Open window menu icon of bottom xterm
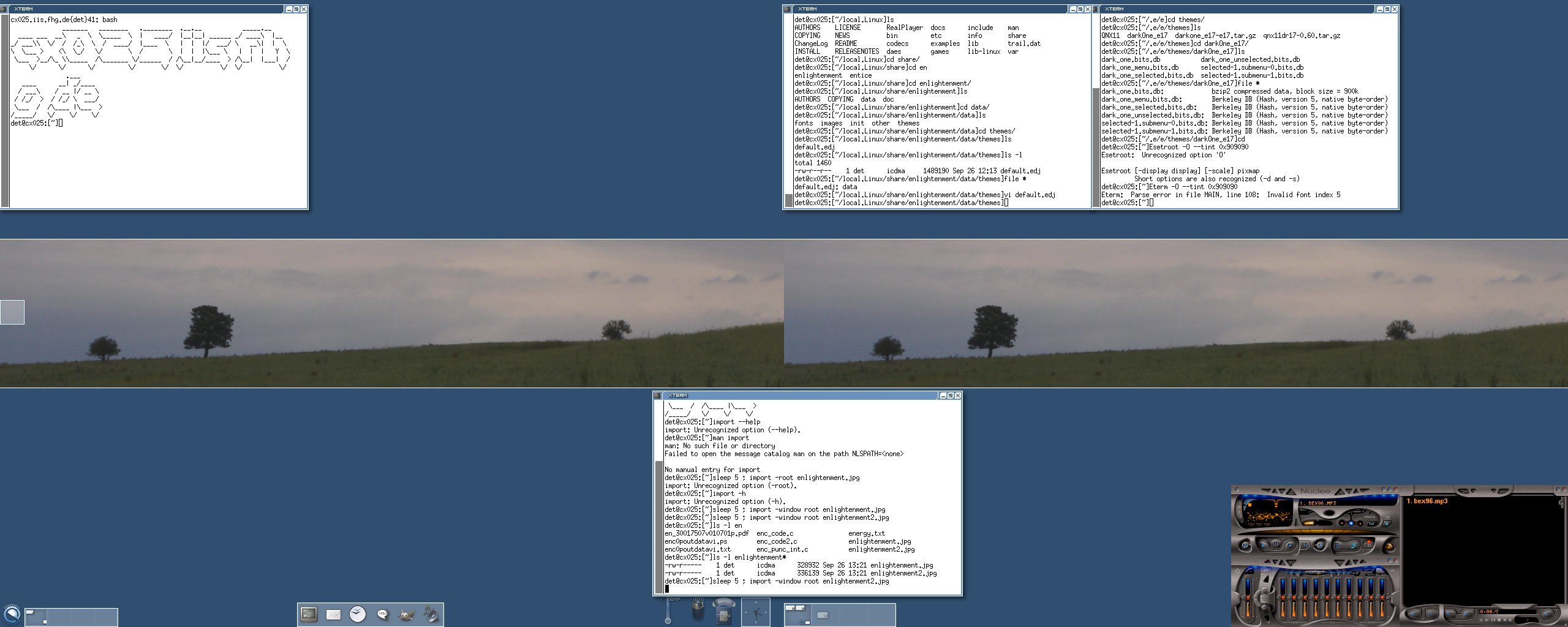This screenshot has width=1568, height=627. click(658, 396)
